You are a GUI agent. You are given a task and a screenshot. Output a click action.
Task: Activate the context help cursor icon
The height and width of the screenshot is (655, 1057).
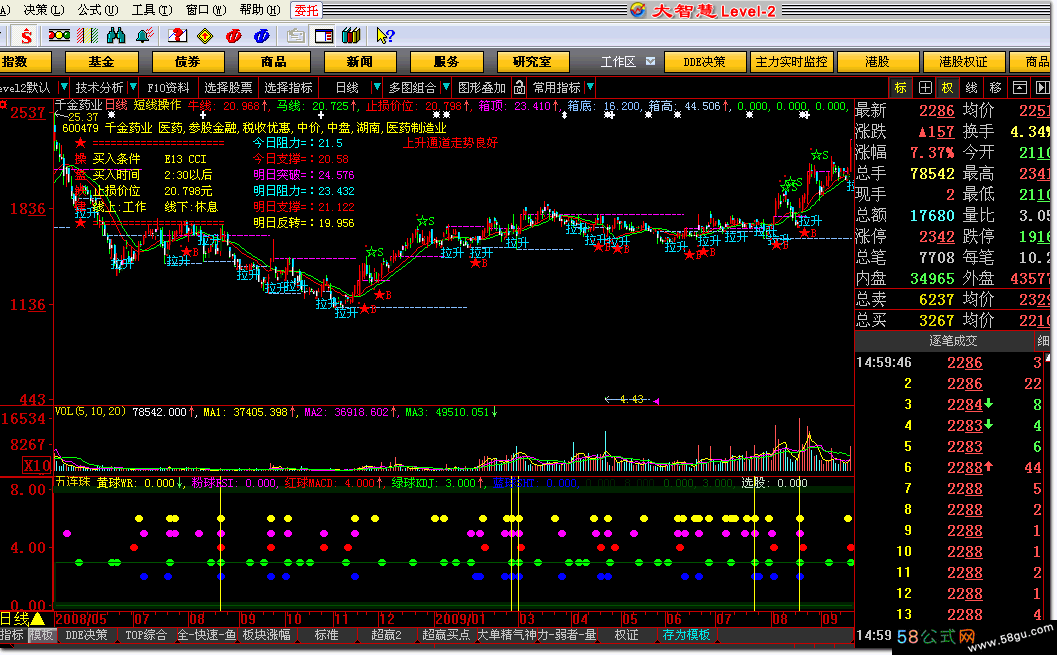point(386,35)
